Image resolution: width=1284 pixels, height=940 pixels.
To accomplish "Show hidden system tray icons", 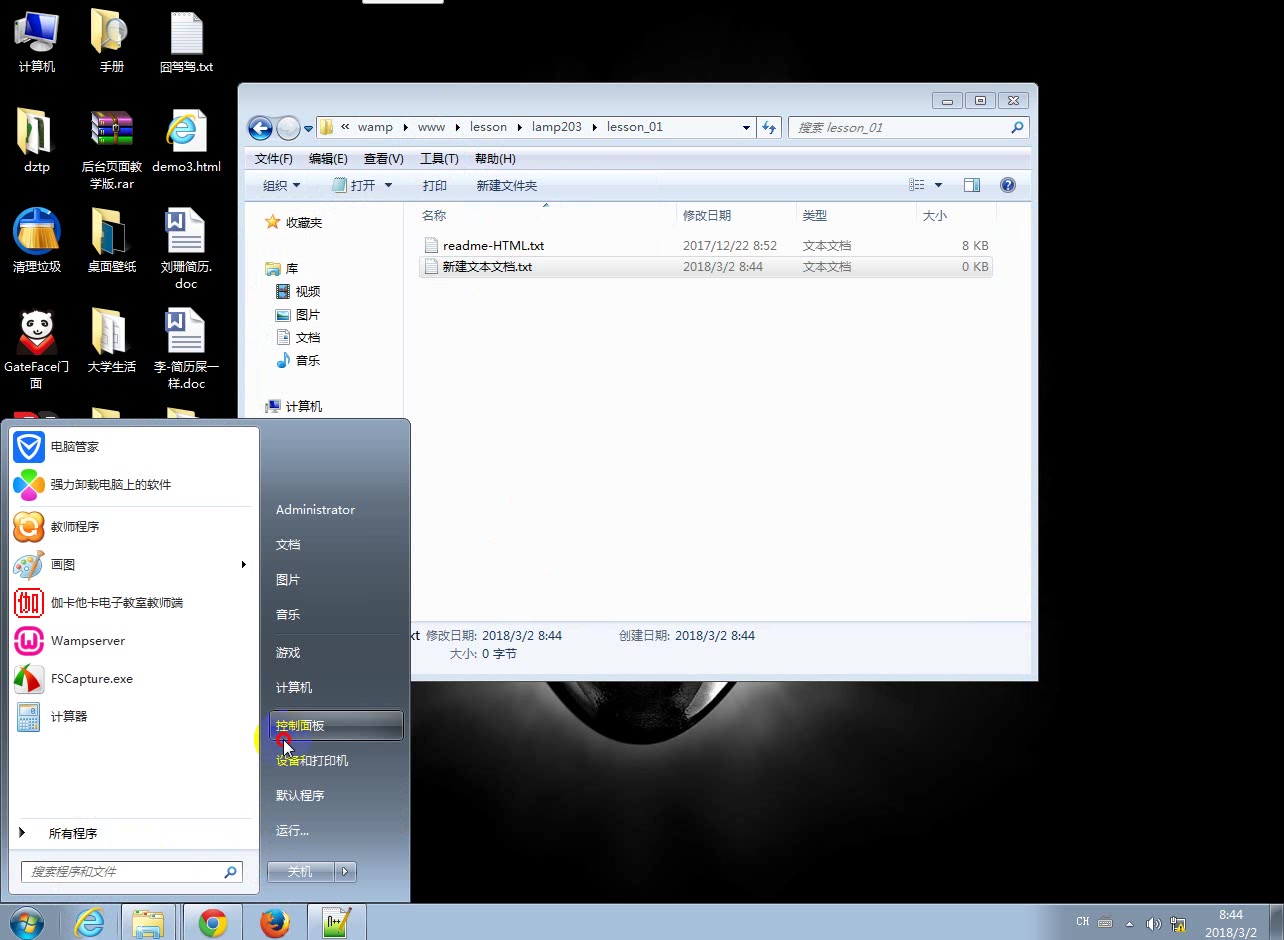I will click(1130, 923).
